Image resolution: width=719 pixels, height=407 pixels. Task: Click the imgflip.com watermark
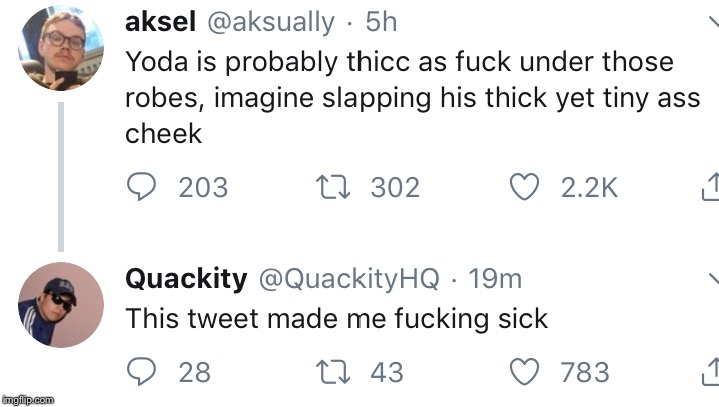tap(28, 399)
